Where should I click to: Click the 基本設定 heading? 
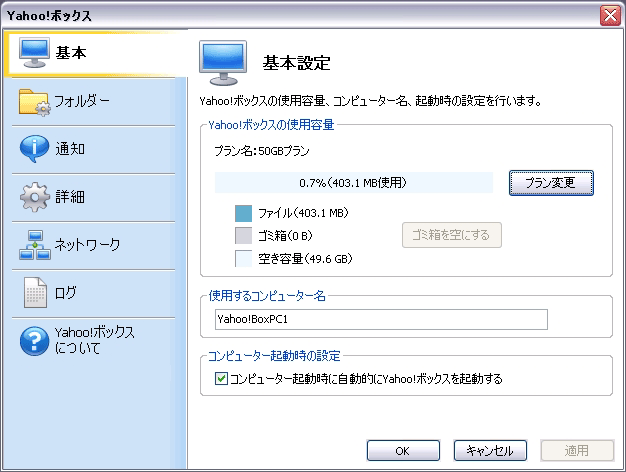click(296, 63)
